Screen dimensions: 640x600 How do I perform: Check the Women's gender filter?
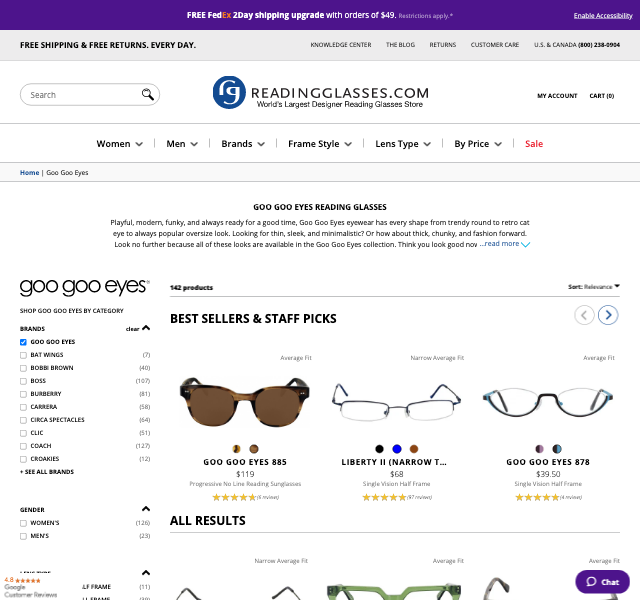pyautogui.click(x=23, y=523)
